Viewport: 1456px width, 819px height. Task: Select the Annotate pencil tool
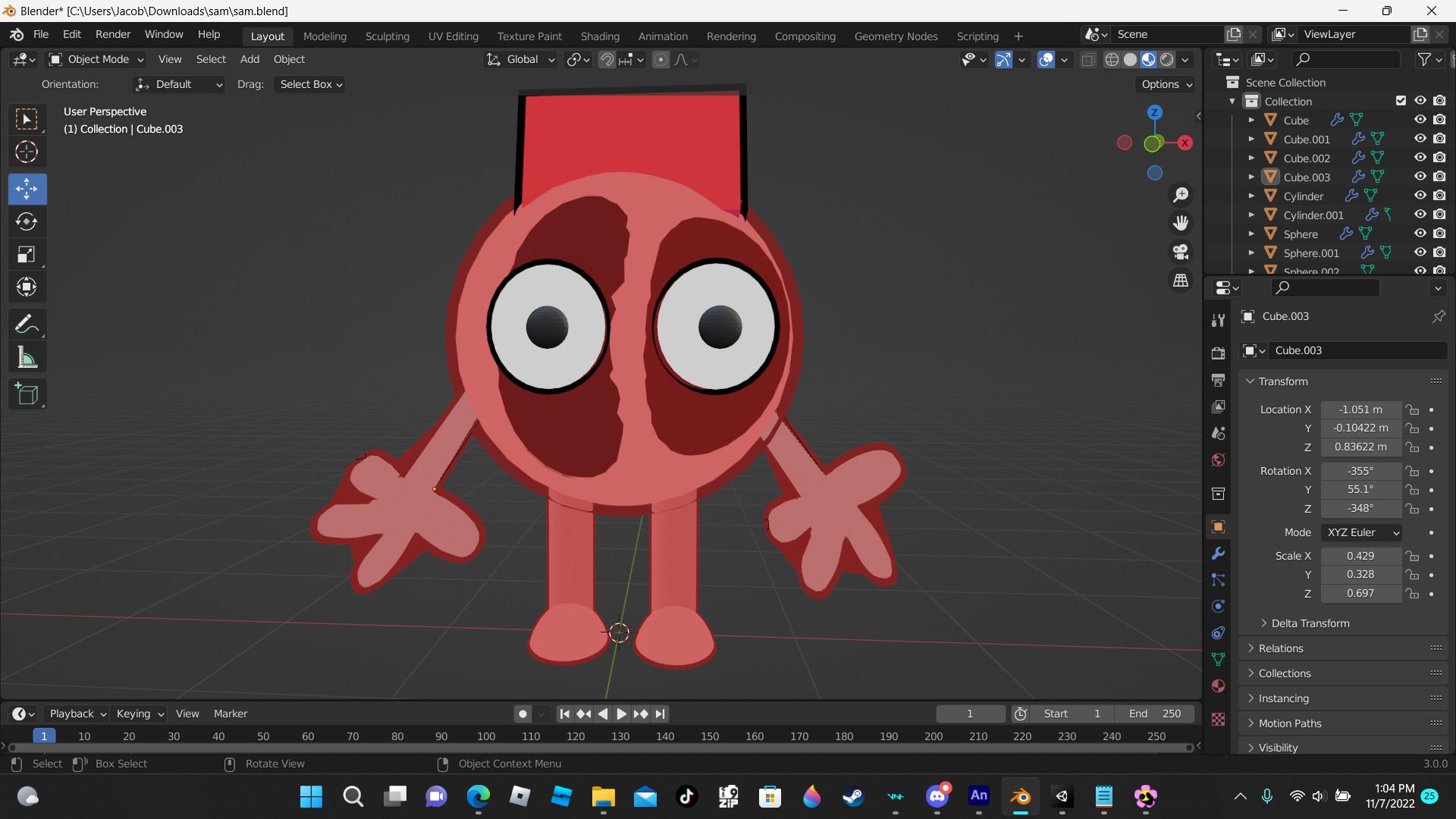click(x=27, y=325)
